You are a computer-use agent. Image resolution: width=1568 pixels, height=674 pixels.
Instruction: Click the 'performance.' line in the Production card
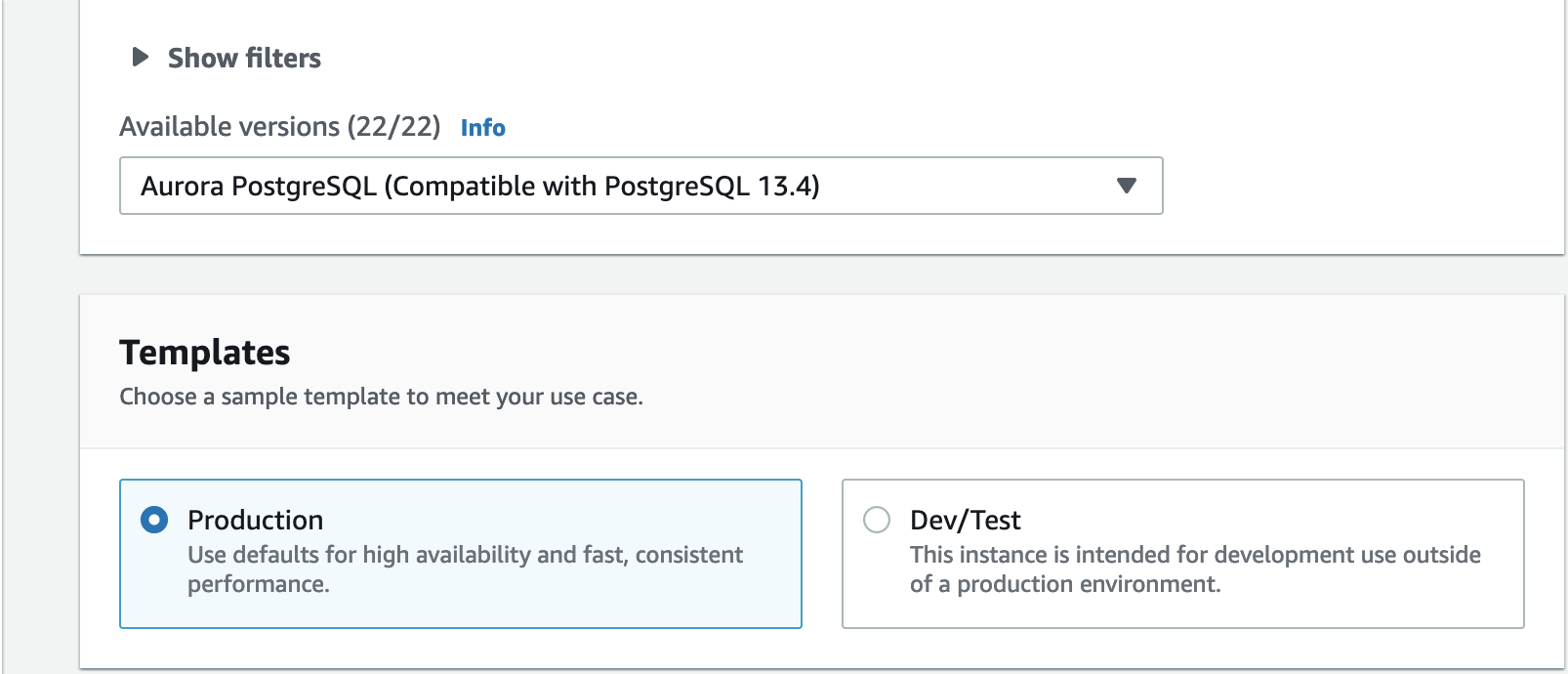259,584
